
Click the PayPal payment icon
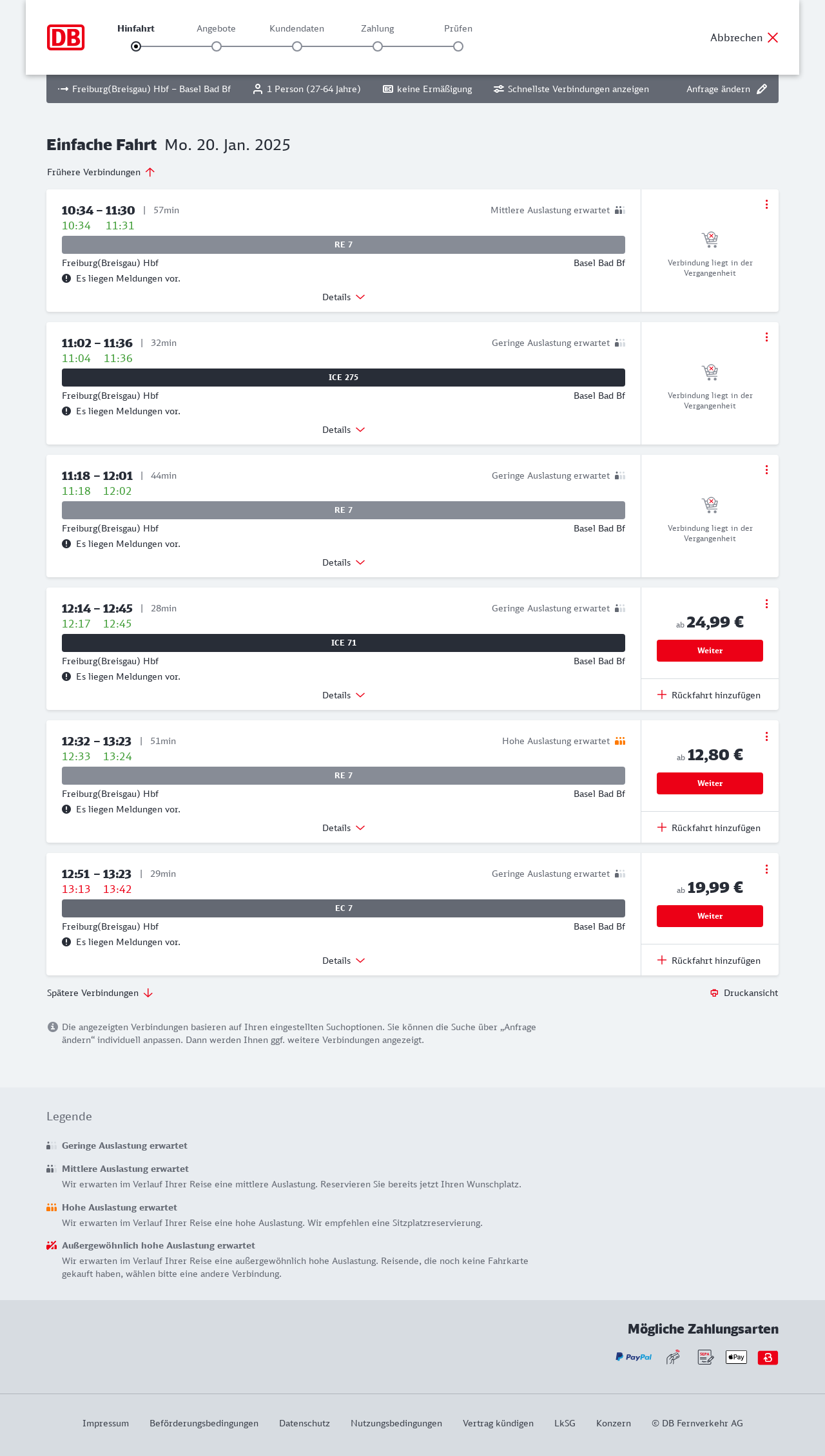click(634, 1357)
